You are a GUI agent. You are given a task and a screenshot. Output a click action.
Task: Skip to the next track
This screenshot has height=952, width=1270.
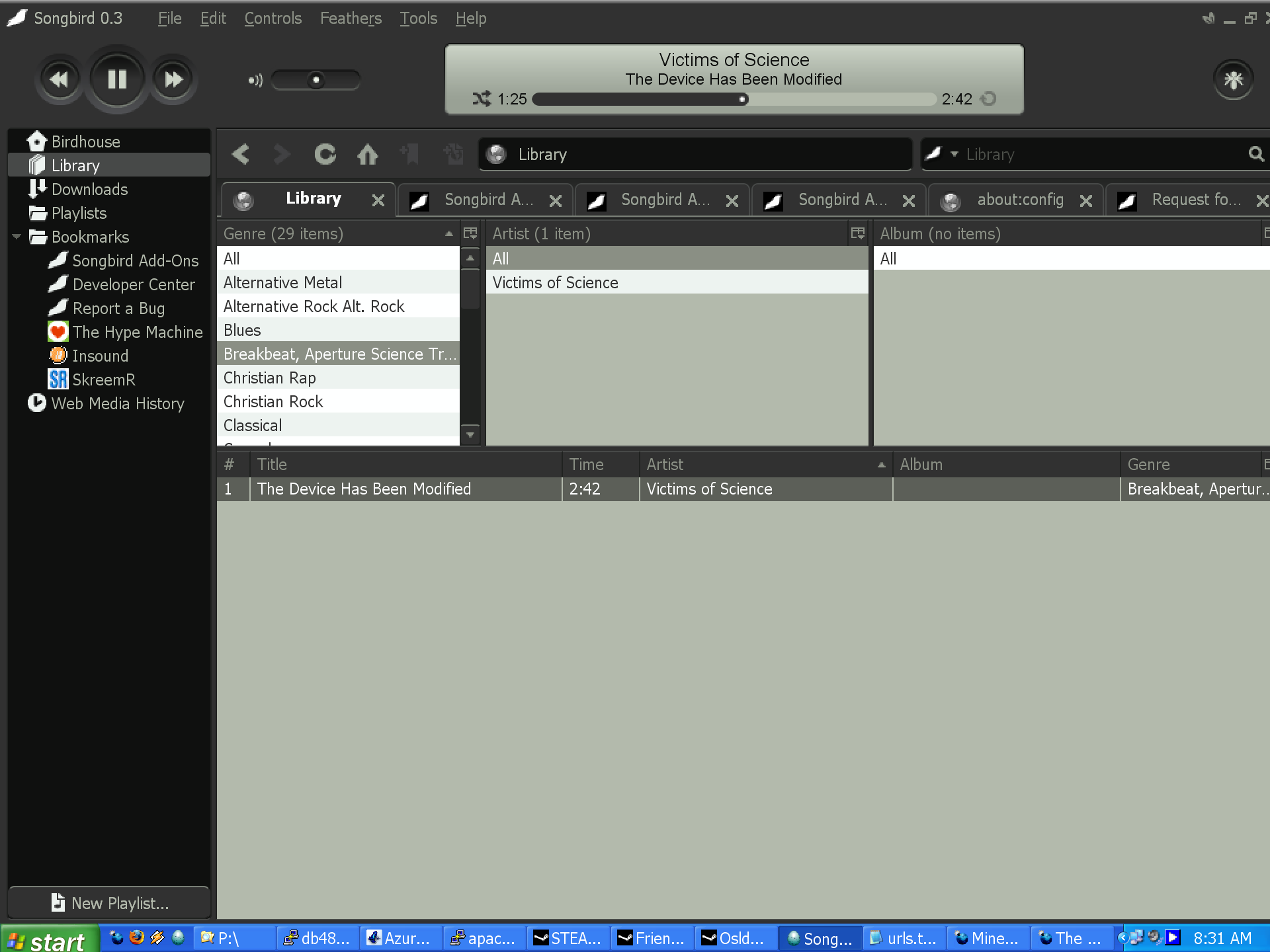[x=173, y=79]
